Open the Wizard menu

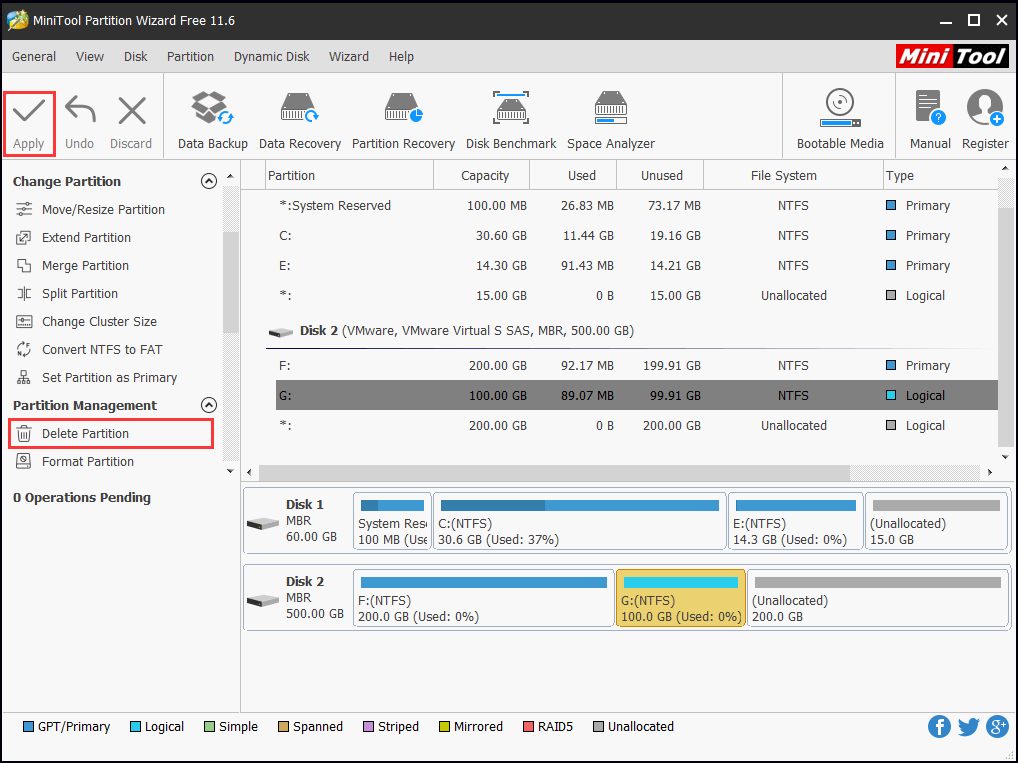click(349, 56)
